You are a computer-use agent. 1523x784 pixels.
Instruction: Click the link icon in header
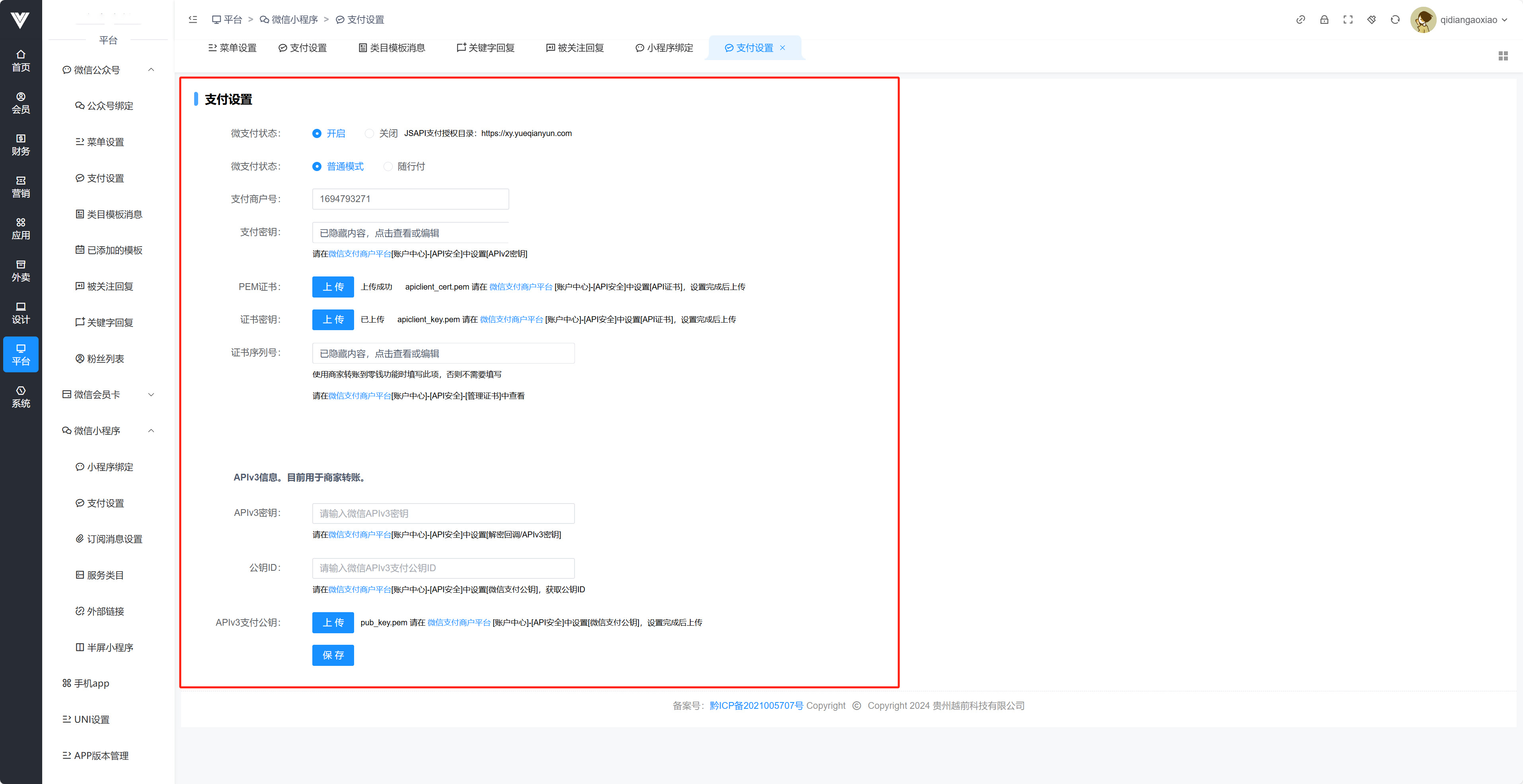point(1300,19)
